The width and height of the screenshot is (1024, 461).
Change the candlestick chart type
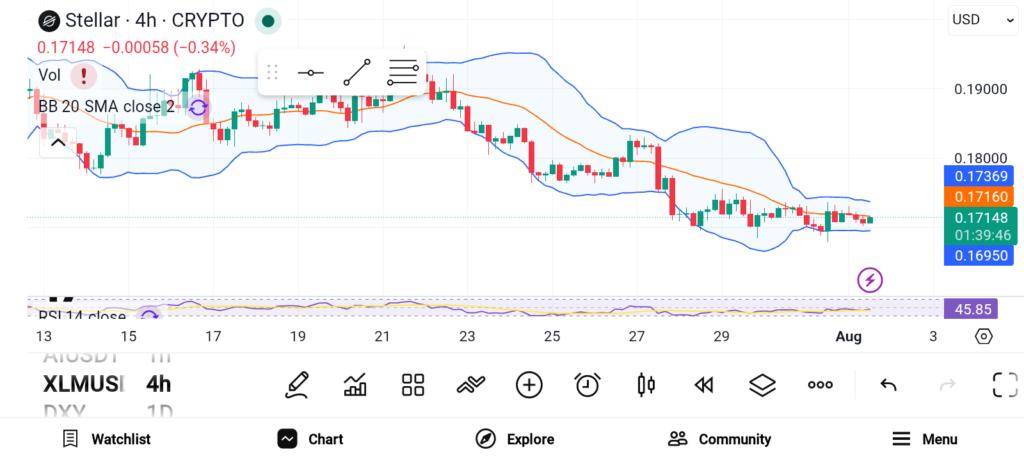click(645, 385)
